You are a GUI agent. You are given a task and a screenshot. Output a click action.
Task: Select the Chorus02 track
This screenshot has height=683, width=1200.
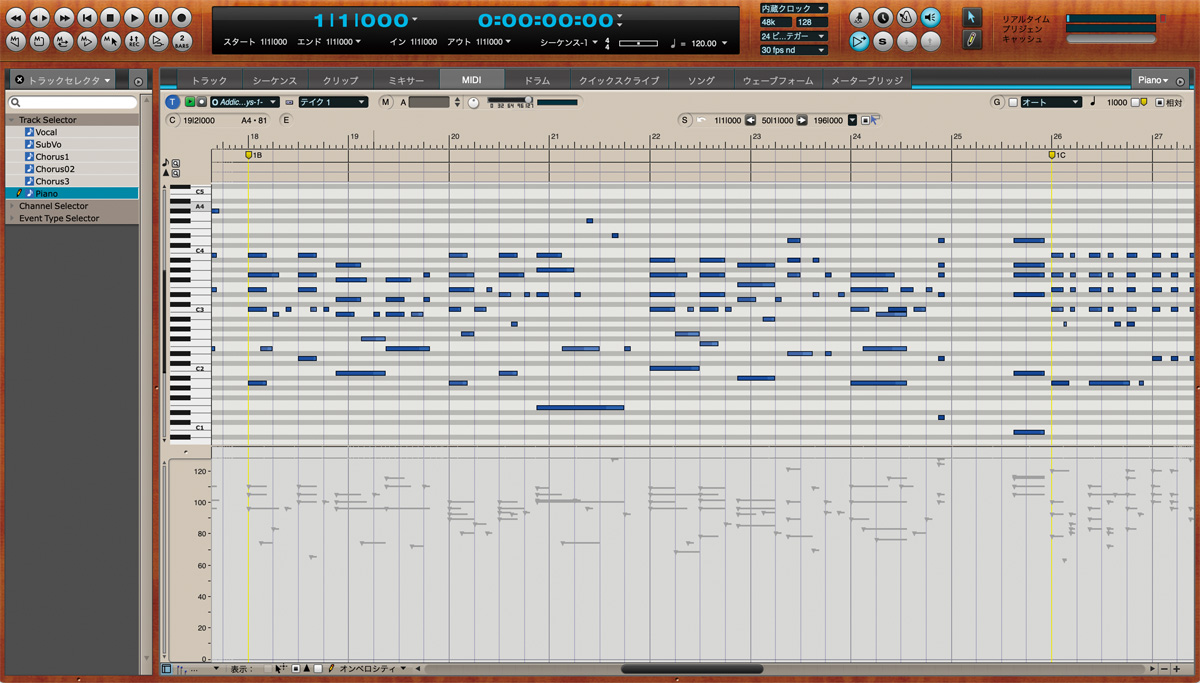tap(72, 169)
